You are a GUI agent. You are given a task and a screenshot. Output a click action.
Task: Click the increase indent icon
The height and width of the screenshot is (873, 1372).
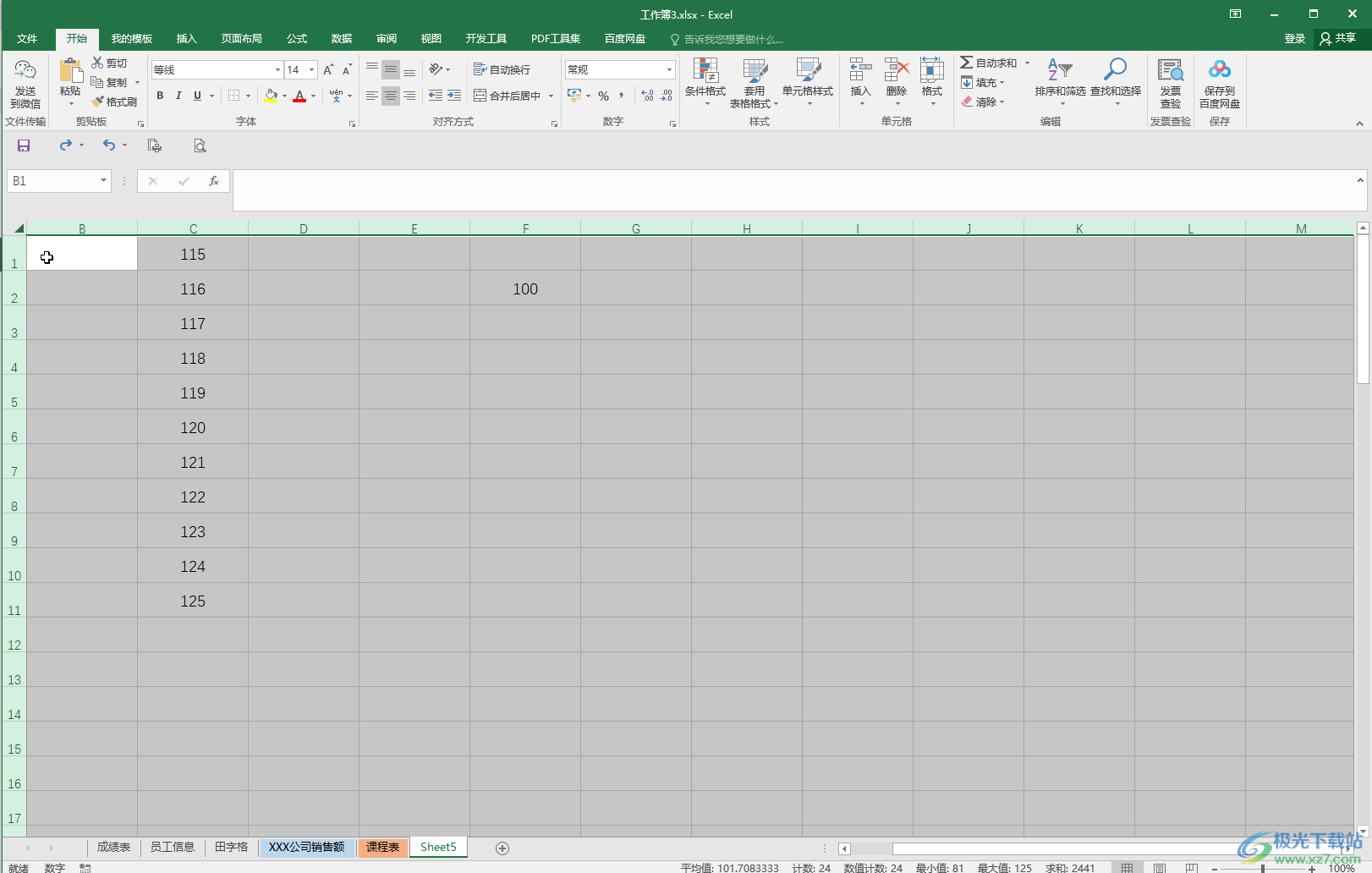click(454, 96)
